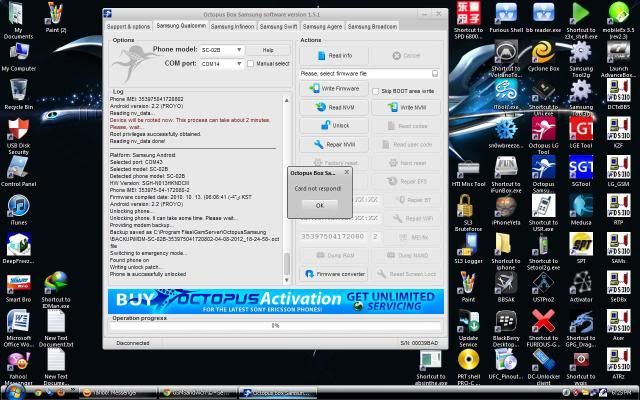Click OK in the Card not respond dialog
Viewport: 640px width, 400px height.
pyautogui.click(x=320, y=205)
